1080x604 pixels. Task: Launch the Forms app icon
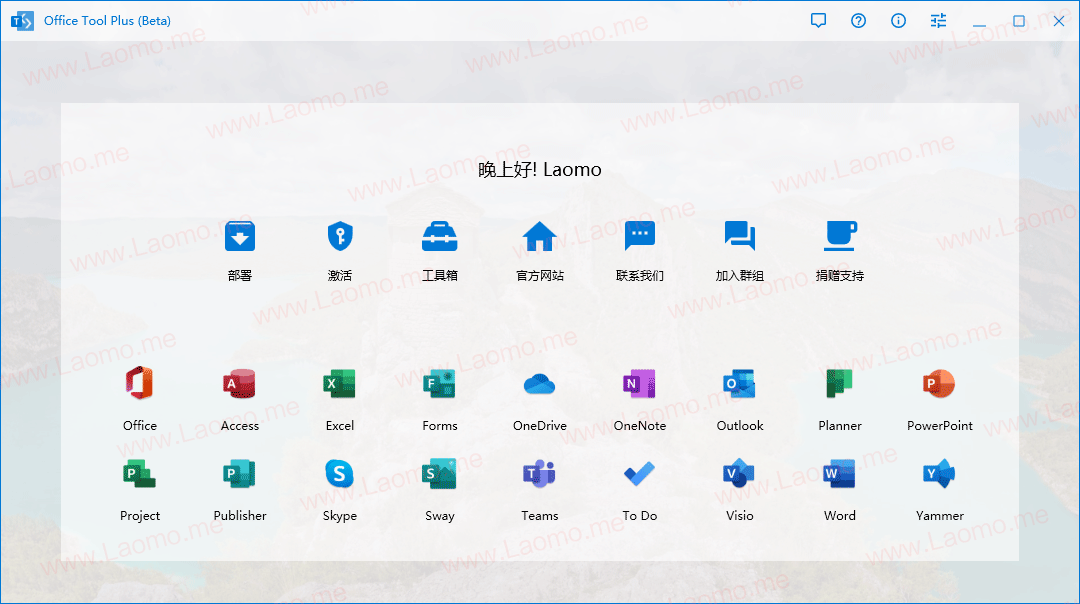(439, 384)
